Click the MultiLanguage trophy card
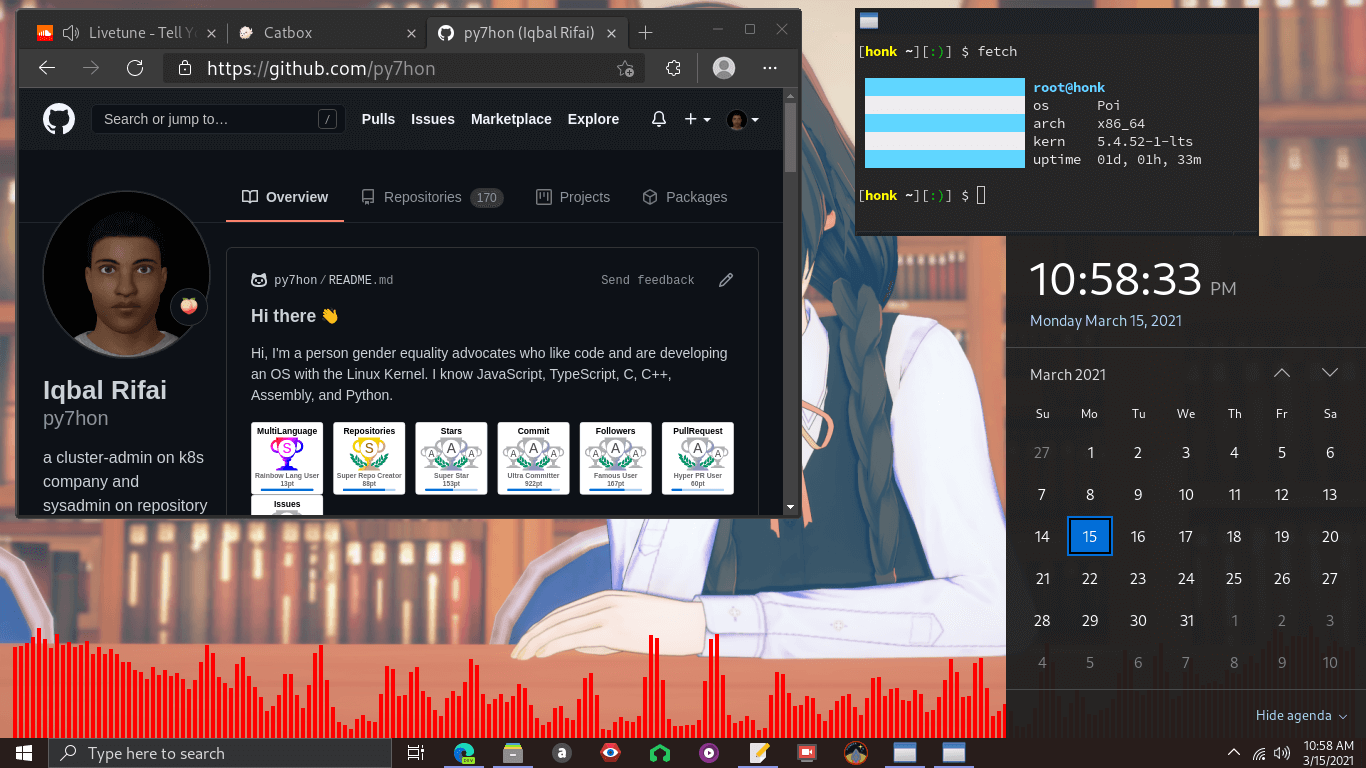Viewport: 1366px width, 768px height. pyautogui.click(x=287, y=458)
